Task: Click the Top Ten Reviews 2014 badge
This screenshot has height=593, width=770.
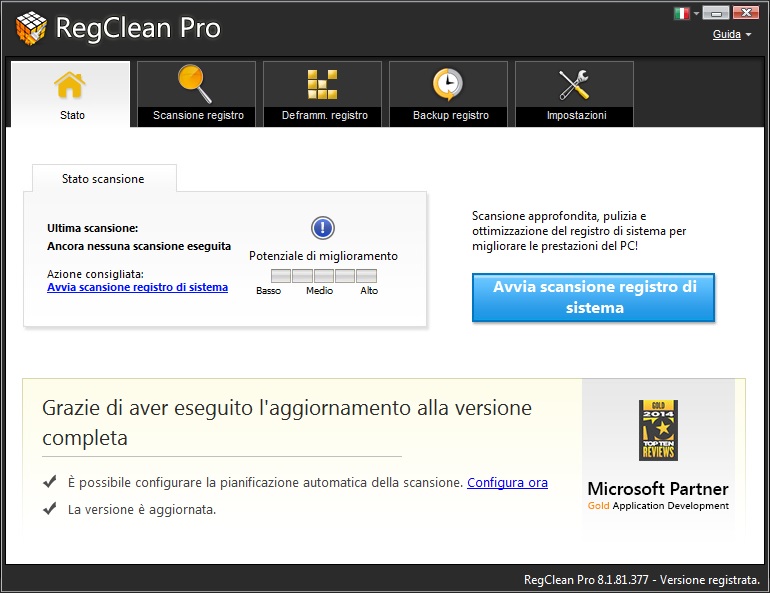Action: 658,430
